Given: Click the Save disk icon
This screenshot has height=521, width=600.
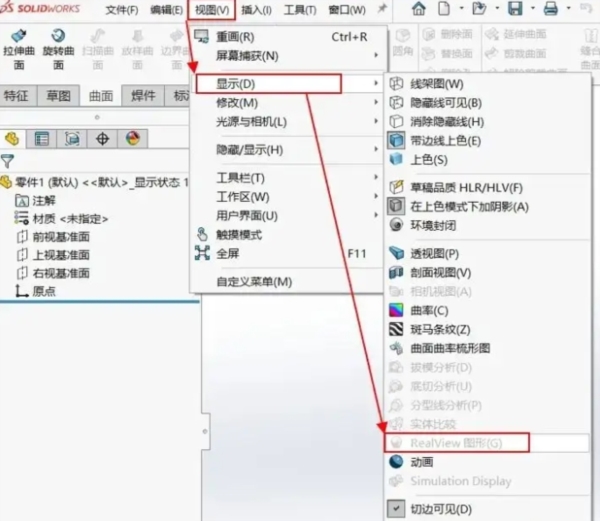Looking at the screenshot, I should (515, 8).
